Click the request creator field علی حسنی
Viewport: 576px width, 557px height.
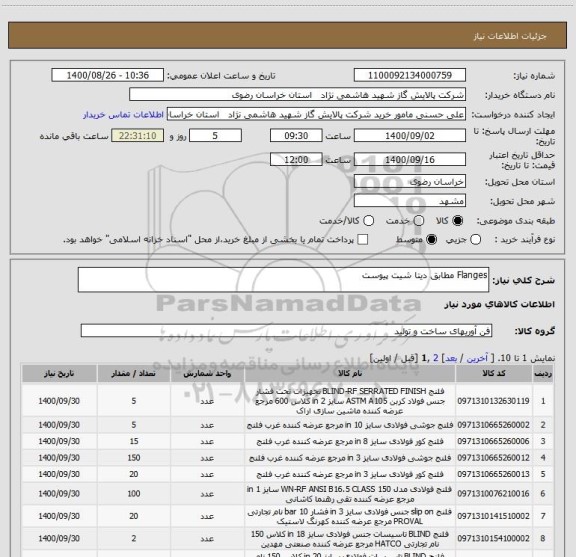[316, 114]
